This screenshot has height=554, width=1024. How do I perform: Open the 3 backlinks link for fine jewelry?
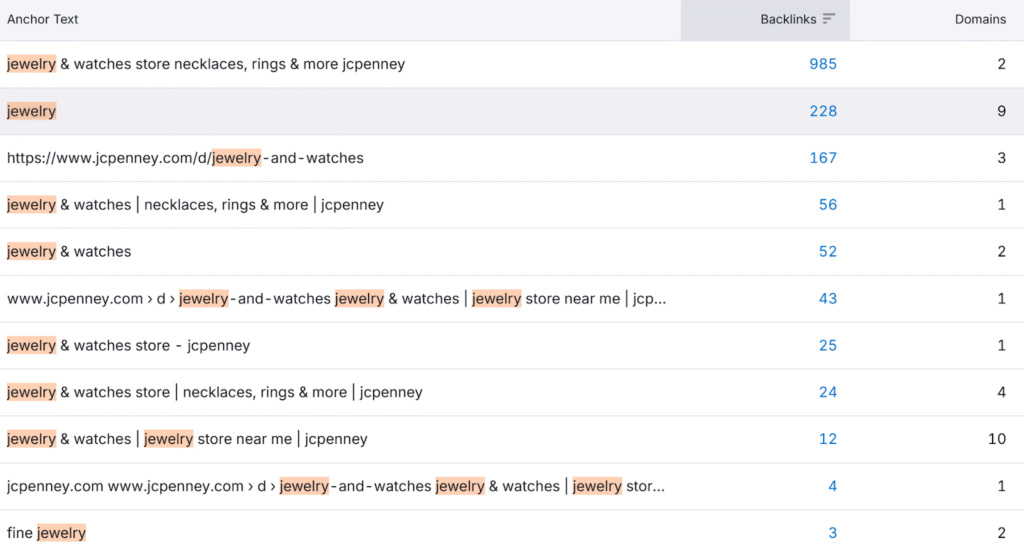coord(832,533)
